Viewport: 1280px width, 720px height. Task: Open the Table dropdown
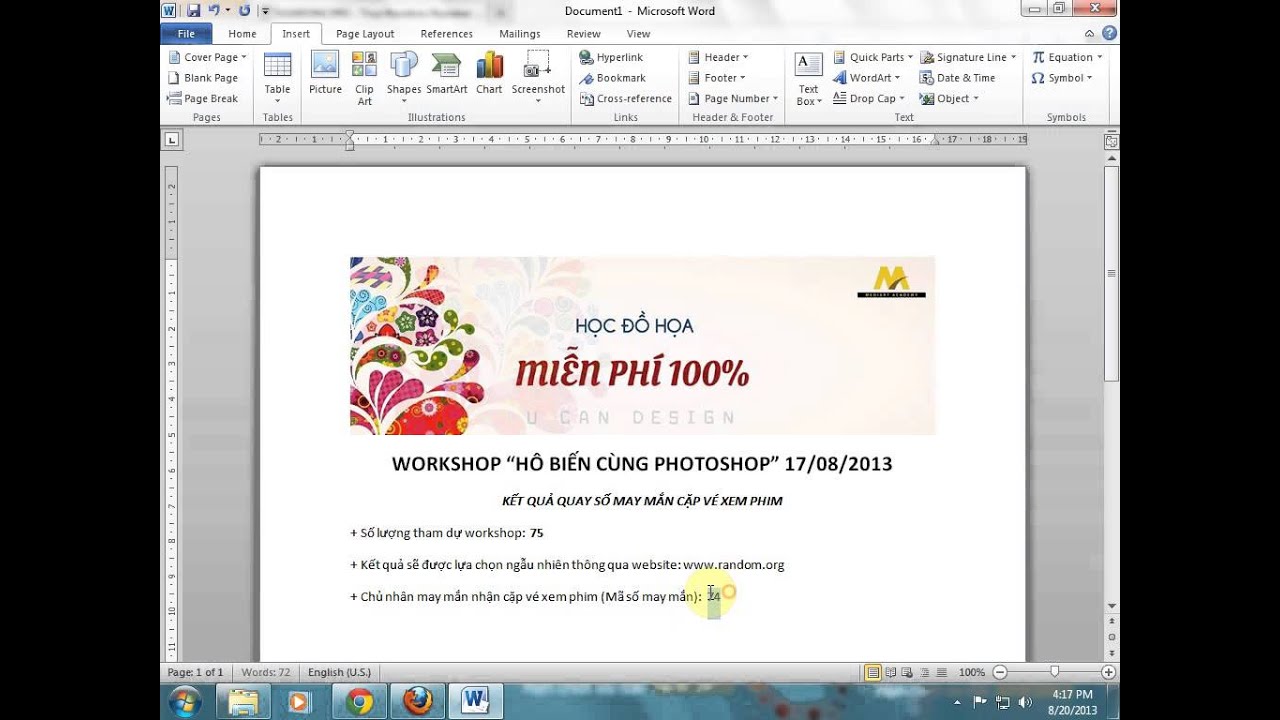click(277, 78)
